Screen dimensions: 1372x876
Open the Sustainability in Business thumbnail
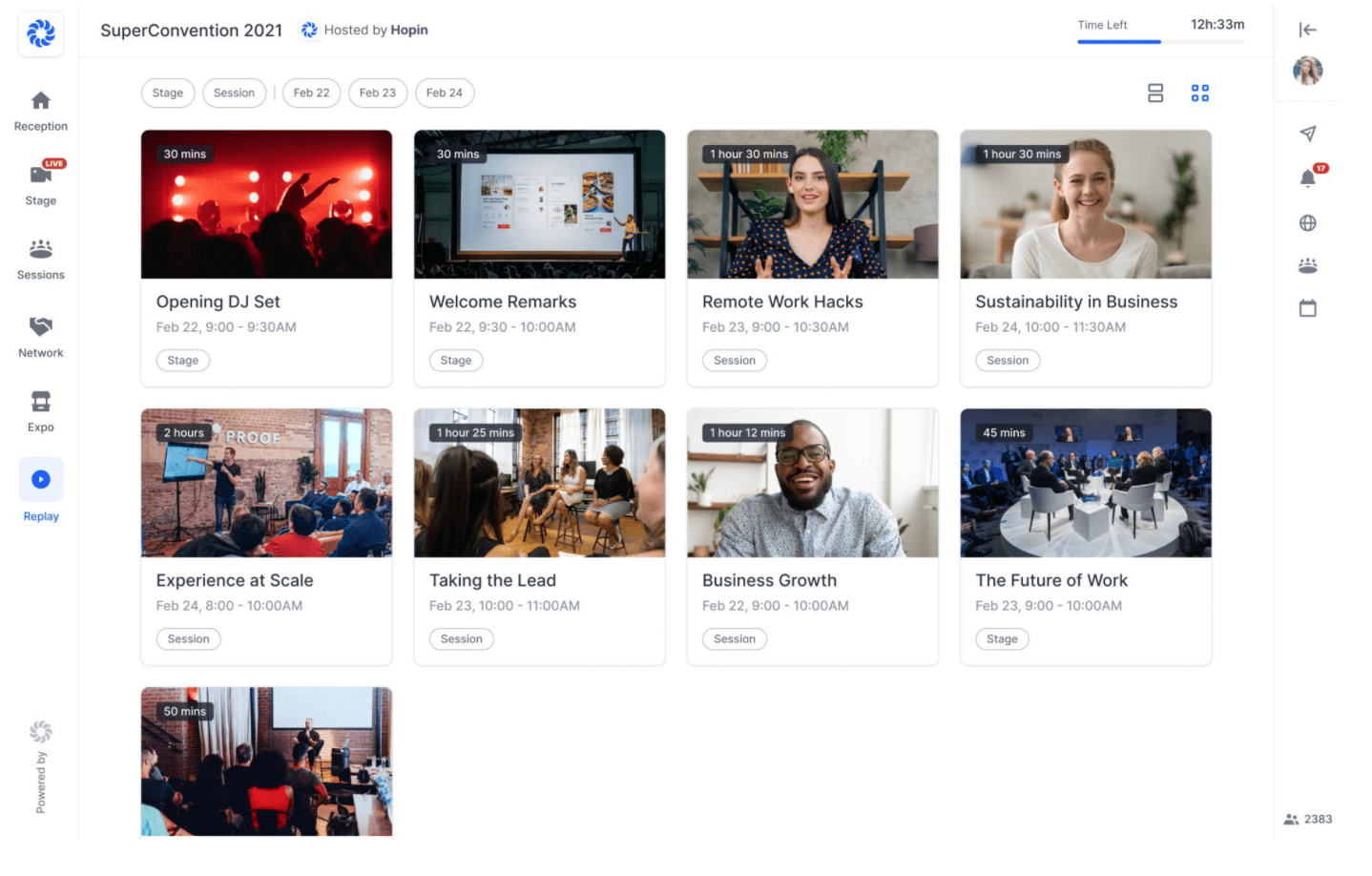tap(1086, 204)
